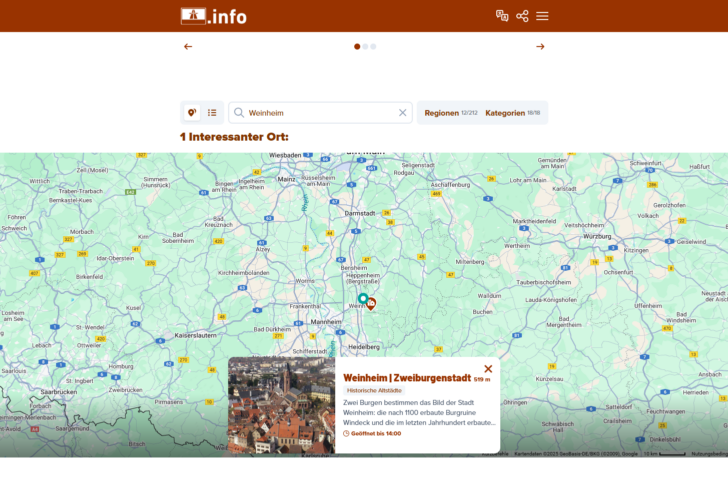Click the .info site logo
Viewport: 728px width, 480px height.
pos(213,16)
